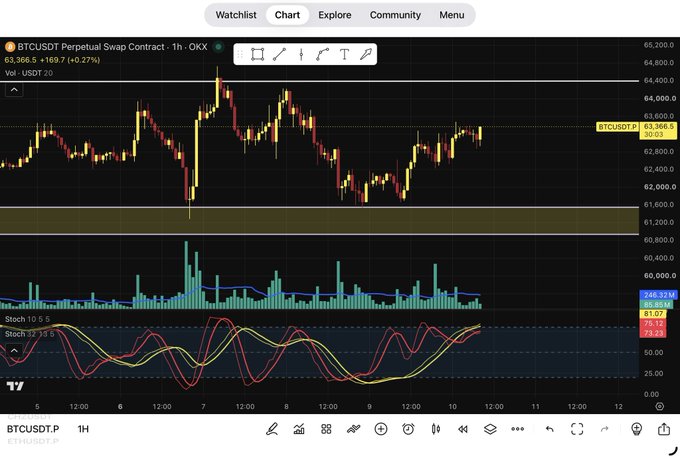The image size is (680, 458).
Task: Open the multi-line strategies icon
Action: pyautogui.click(x=353, y=429)
